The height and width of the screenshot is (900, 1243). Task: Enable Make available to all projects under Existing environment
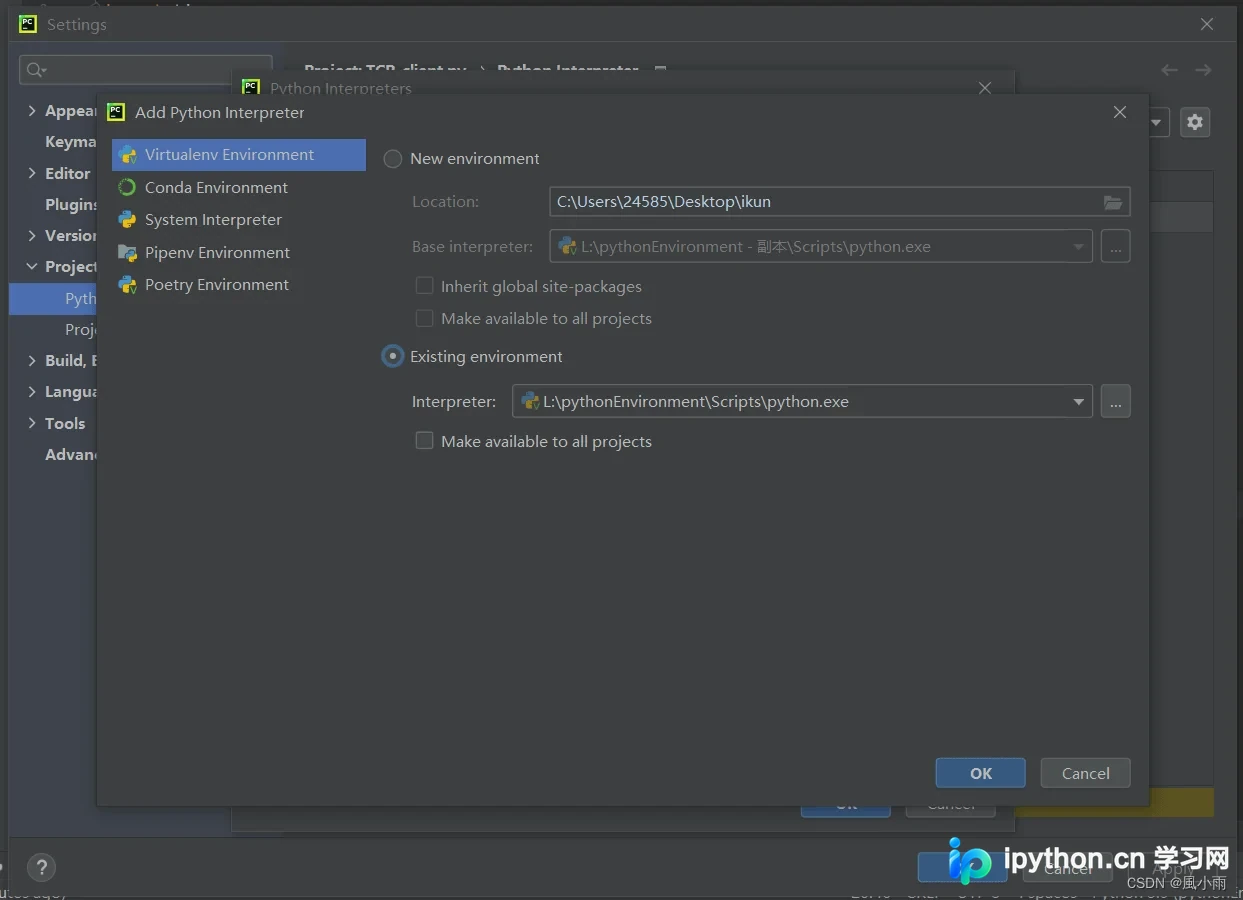(x=424, y=441)
